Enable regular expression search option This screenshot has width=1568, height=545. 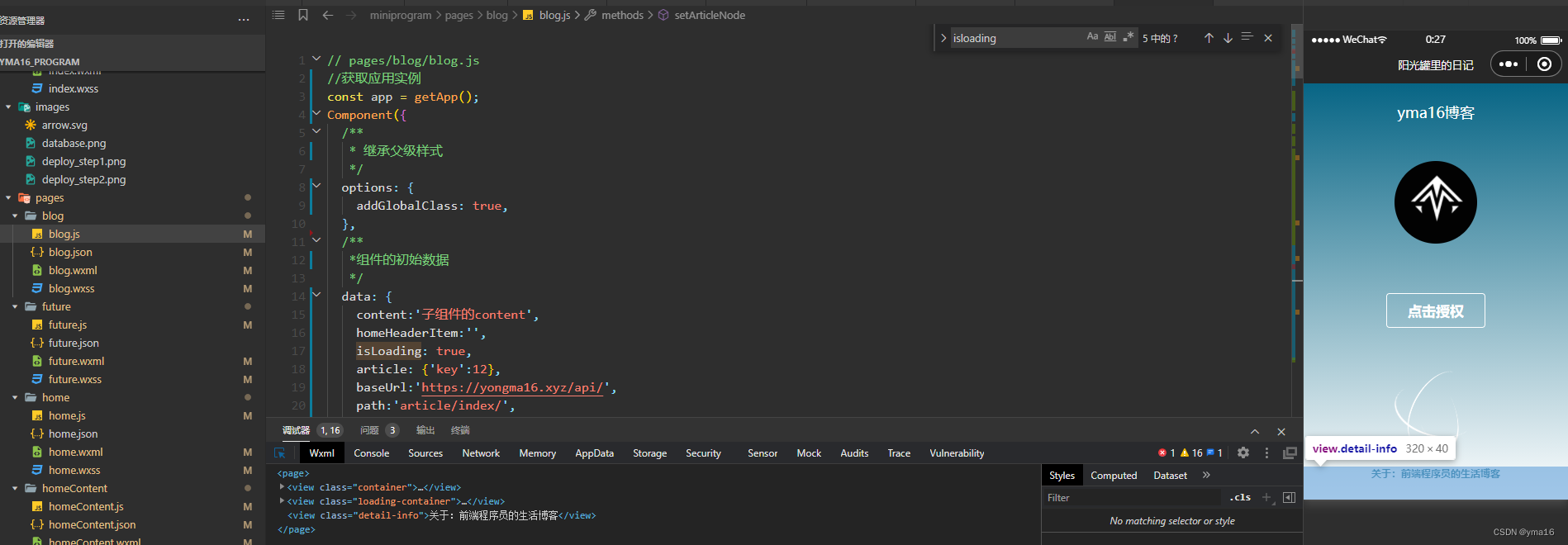pyautogui.click(x=1128, y=37)
